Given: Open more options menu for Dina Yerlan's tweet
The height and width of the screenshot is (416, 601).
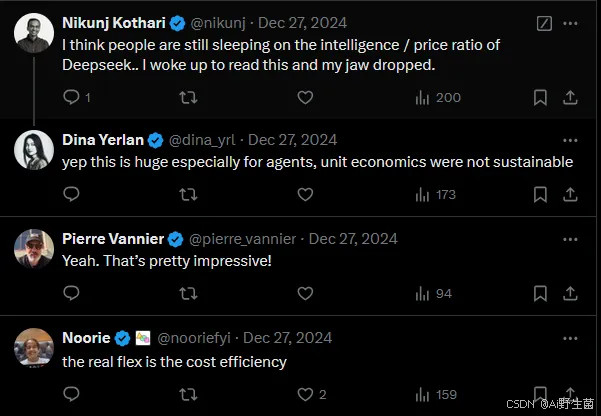Looking at the screenshot, I should [x=570, y=140].
